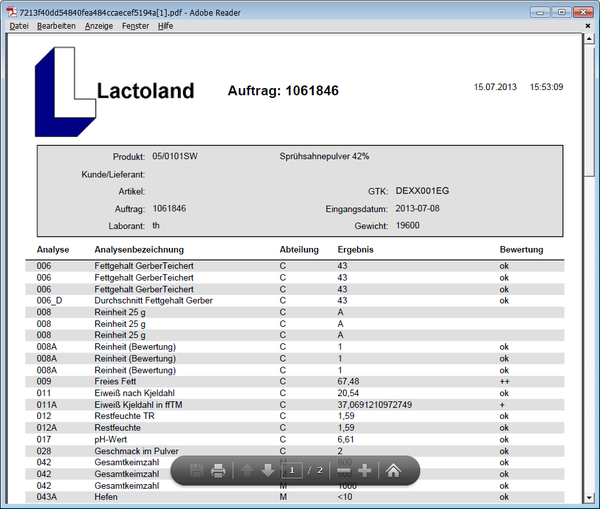Click Gewicht value '19600'
The width and height of the screenshot is (600, 509).
[408, 225]
